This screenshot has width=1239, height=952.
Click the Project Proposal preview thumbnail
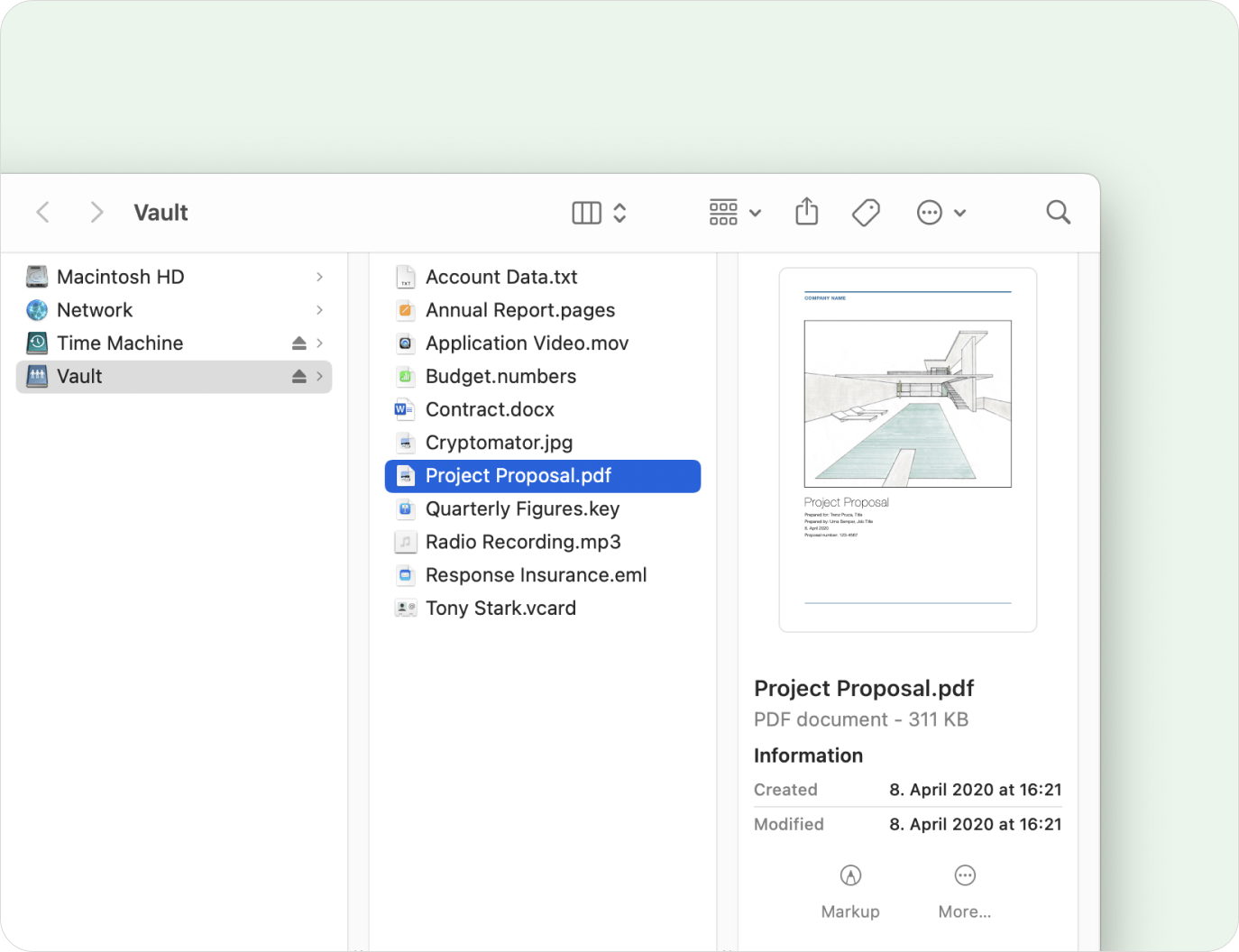point(907,450)
